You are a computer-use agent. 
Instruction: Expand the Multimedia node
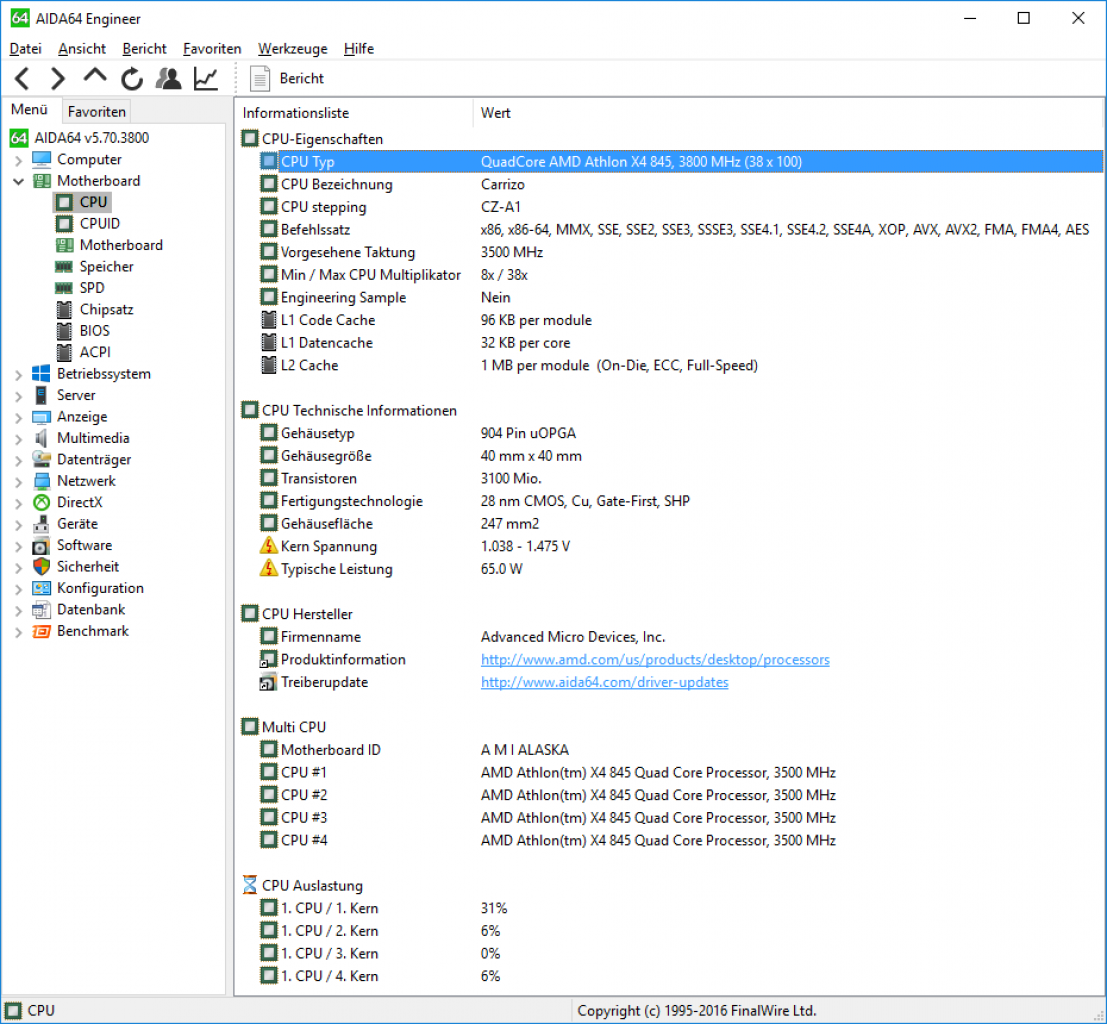click(18, 439)
